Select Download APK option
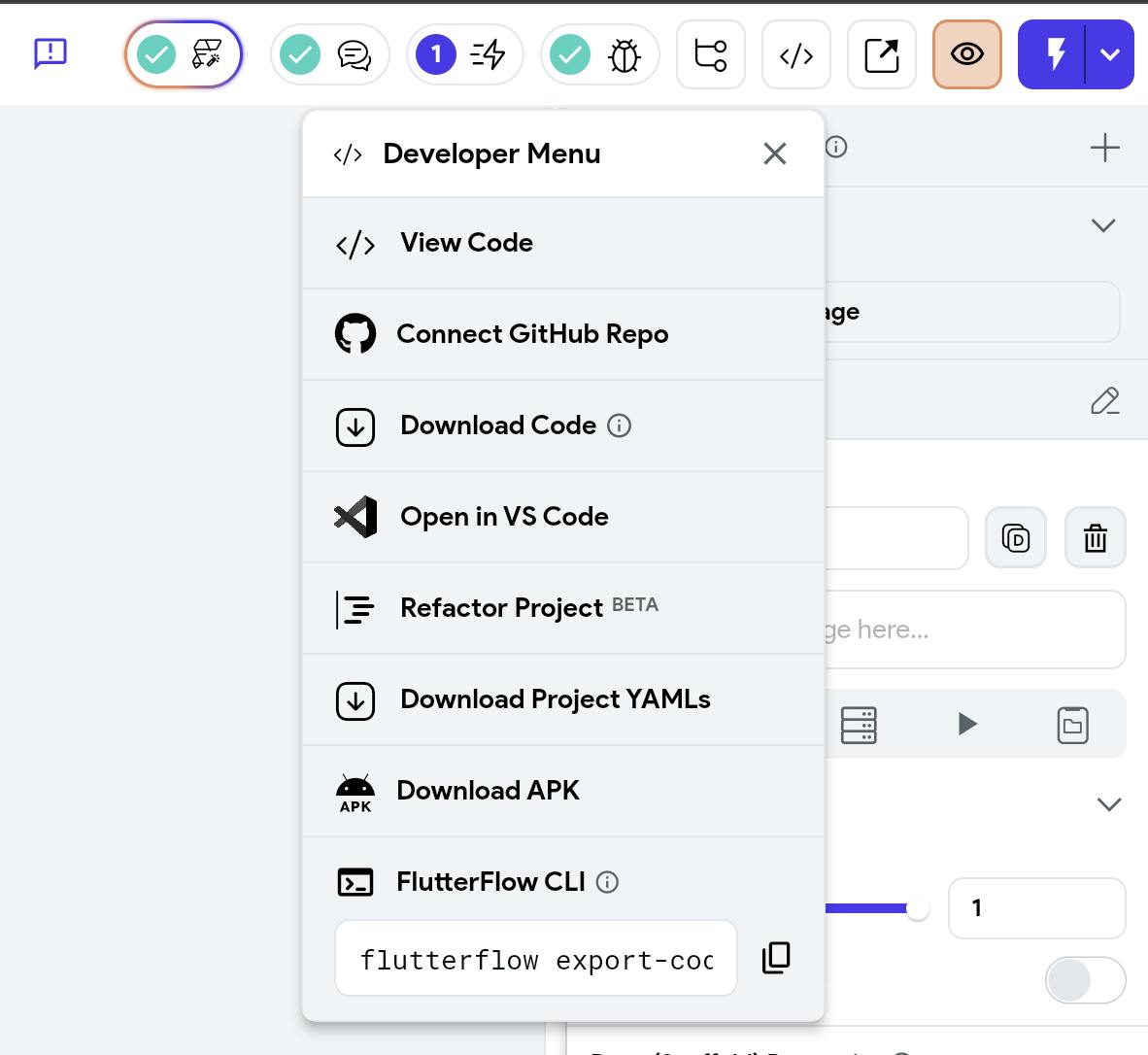 pos(563,791)
